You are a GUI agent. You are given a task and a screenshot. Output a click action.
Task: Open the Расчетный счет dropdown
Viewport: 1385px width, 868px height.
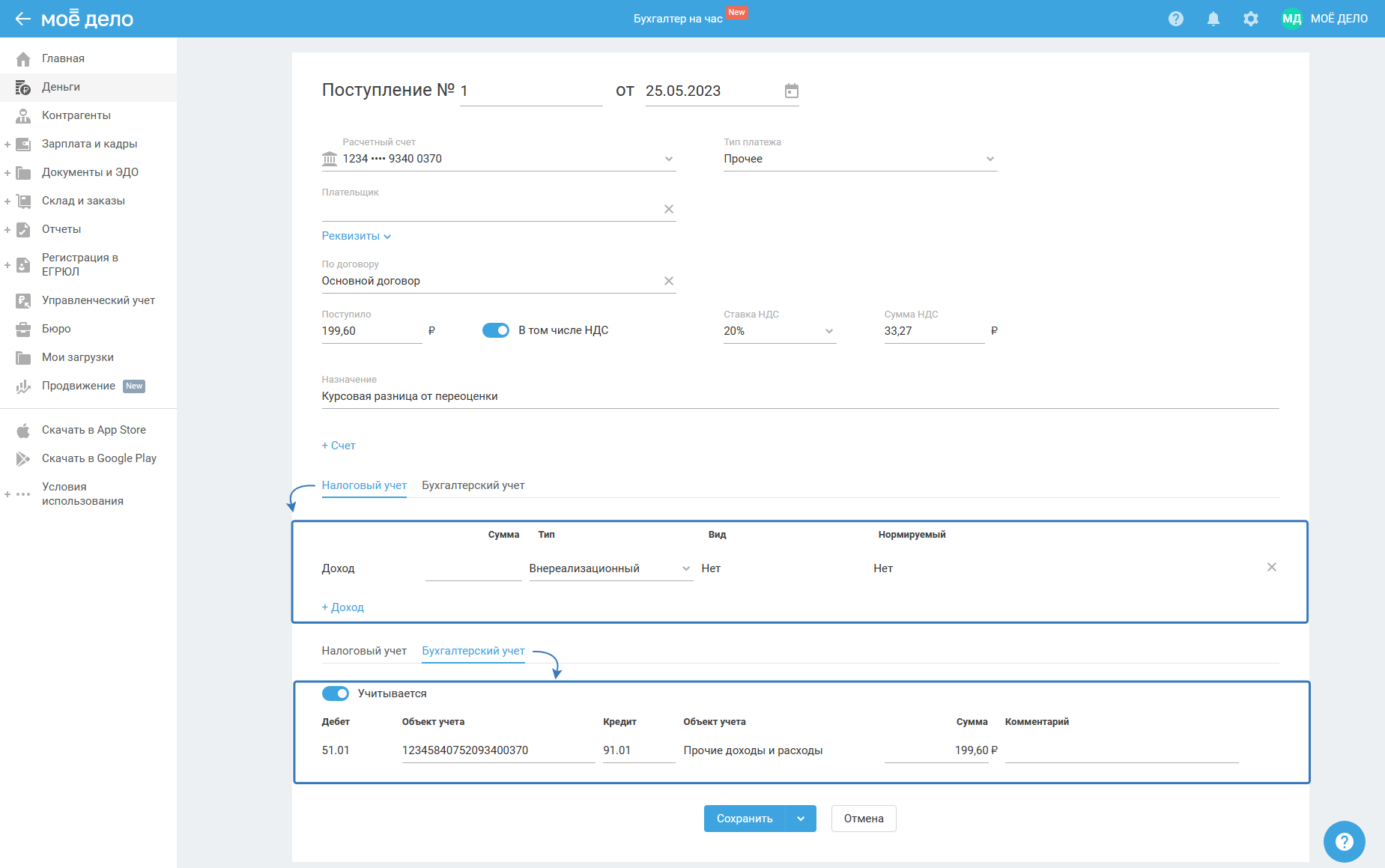[668, 159]
